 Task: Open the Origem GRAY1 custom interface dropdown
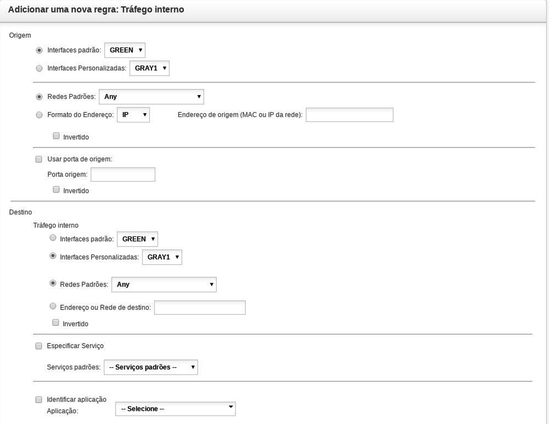150,68
